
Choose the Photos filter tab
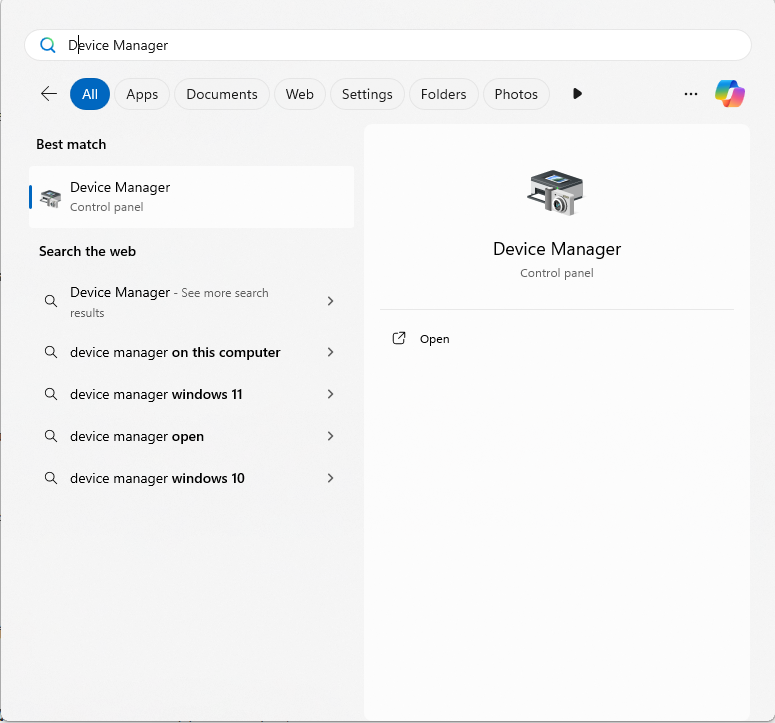[x=516, y=94]
